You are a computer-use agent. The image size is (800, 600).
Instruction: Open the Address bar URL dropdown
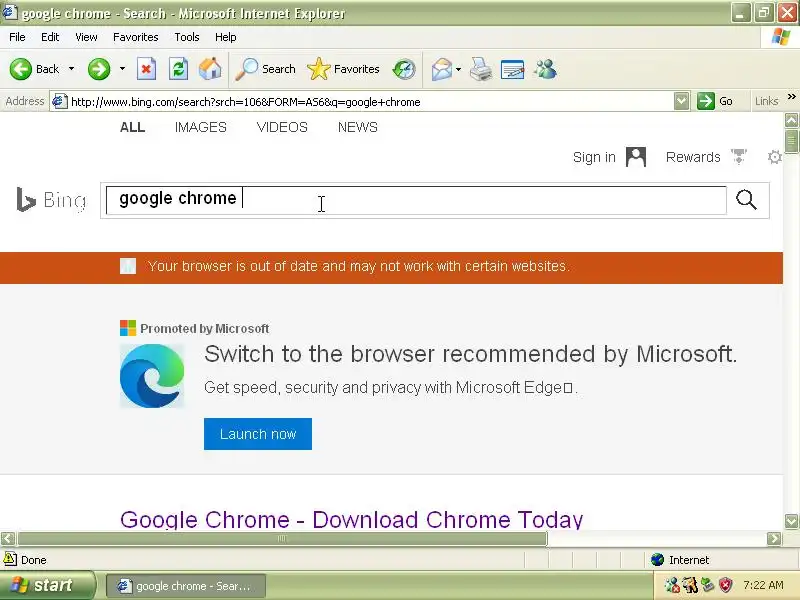681,101
